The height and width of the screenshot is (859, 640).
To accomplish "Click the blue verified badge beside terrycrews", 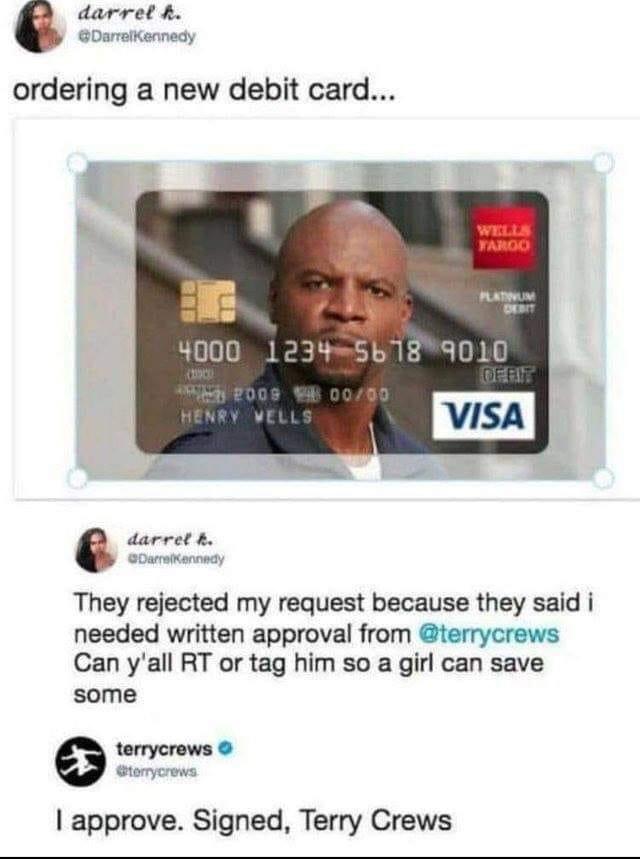I will pos(226,748).
